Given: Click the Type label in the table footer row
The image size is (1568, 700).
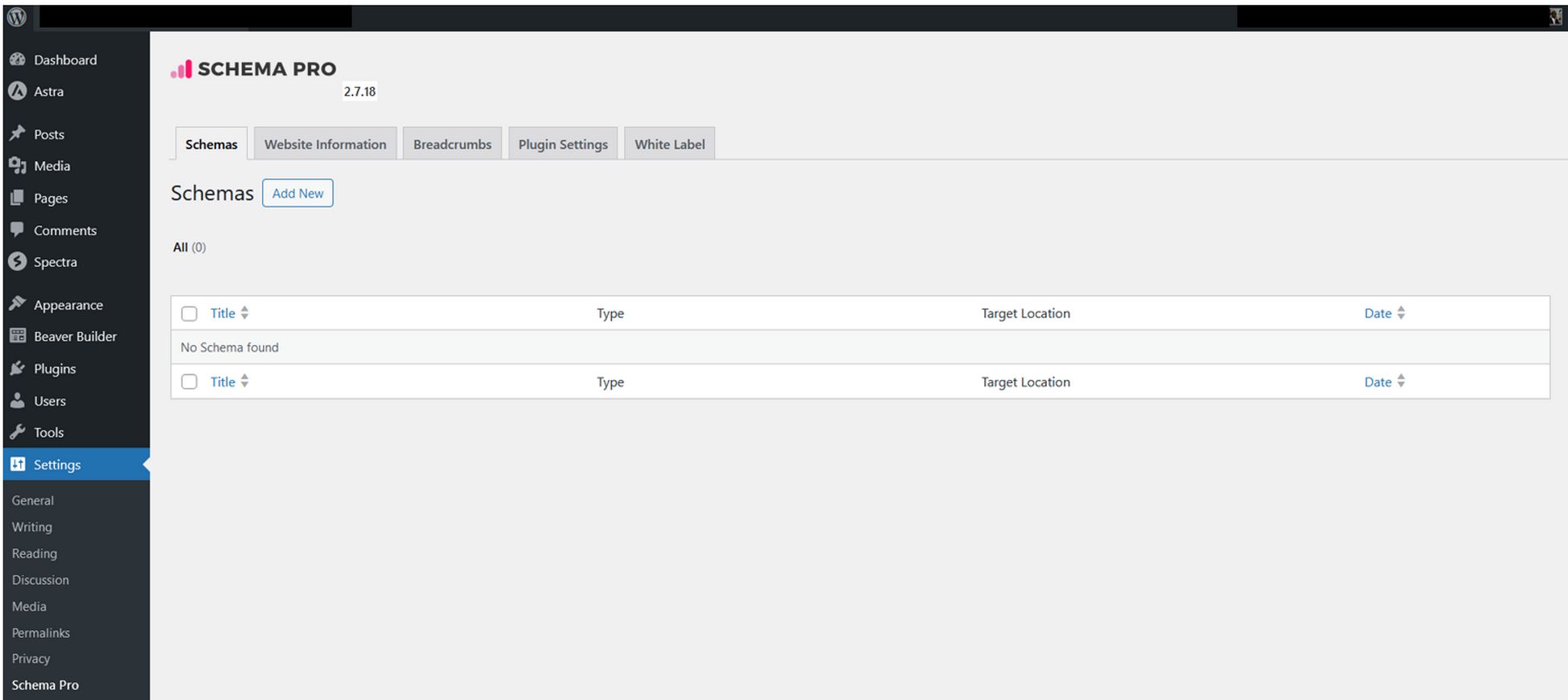Looking at the screenshot, I should coord(610,382).
